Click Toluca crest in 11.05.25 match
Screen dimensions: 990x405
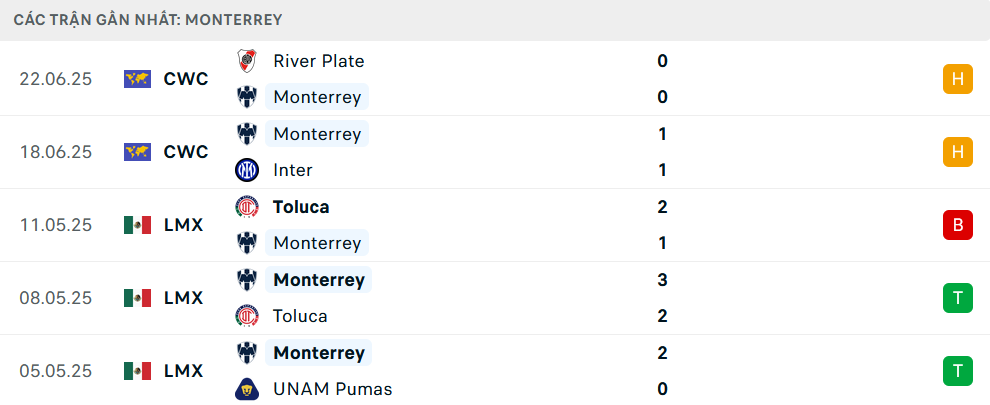click(x=246, y=207)
